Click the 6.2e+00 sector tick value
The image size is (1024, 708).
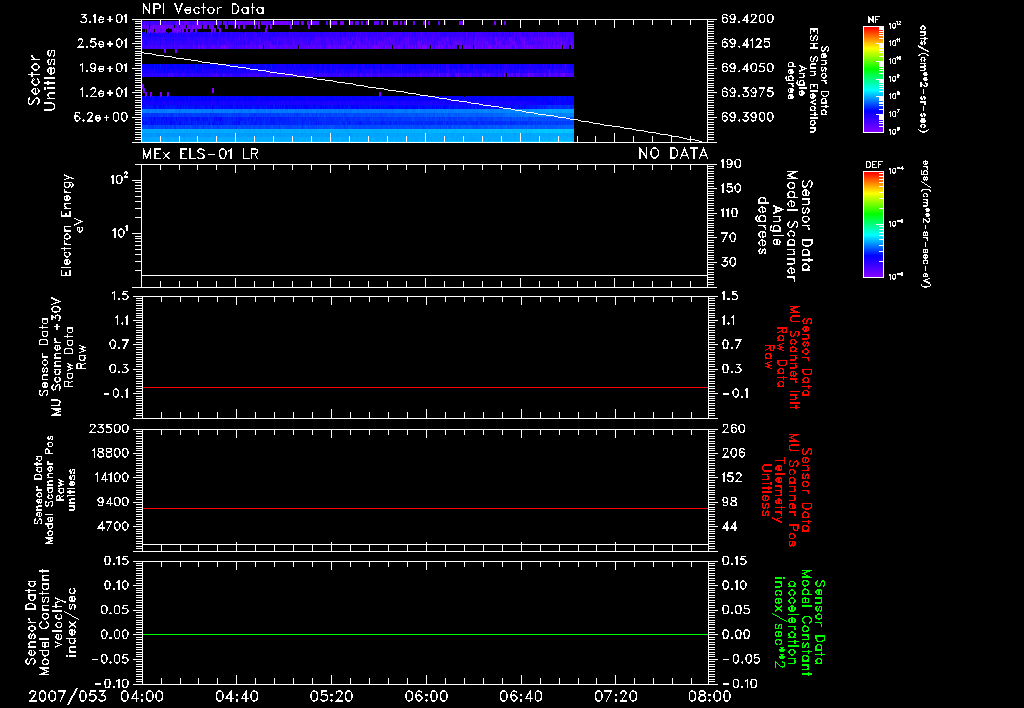(103, 117)
